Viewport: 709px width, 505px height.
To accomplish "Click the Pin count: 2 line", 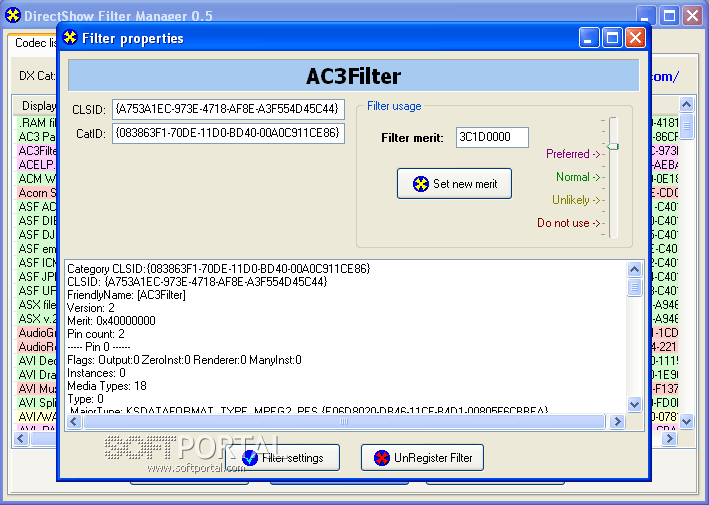I will point(95,334).
